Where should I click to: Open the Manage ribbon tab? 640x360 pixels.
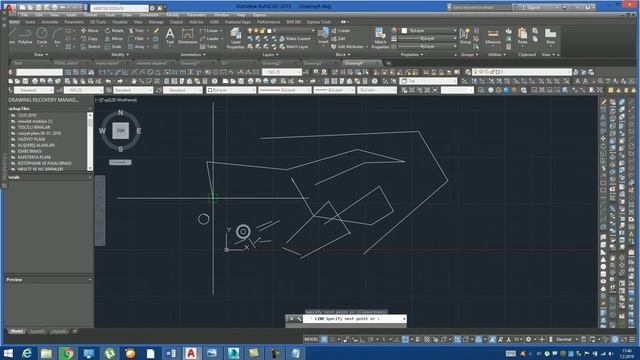[156, 22]
